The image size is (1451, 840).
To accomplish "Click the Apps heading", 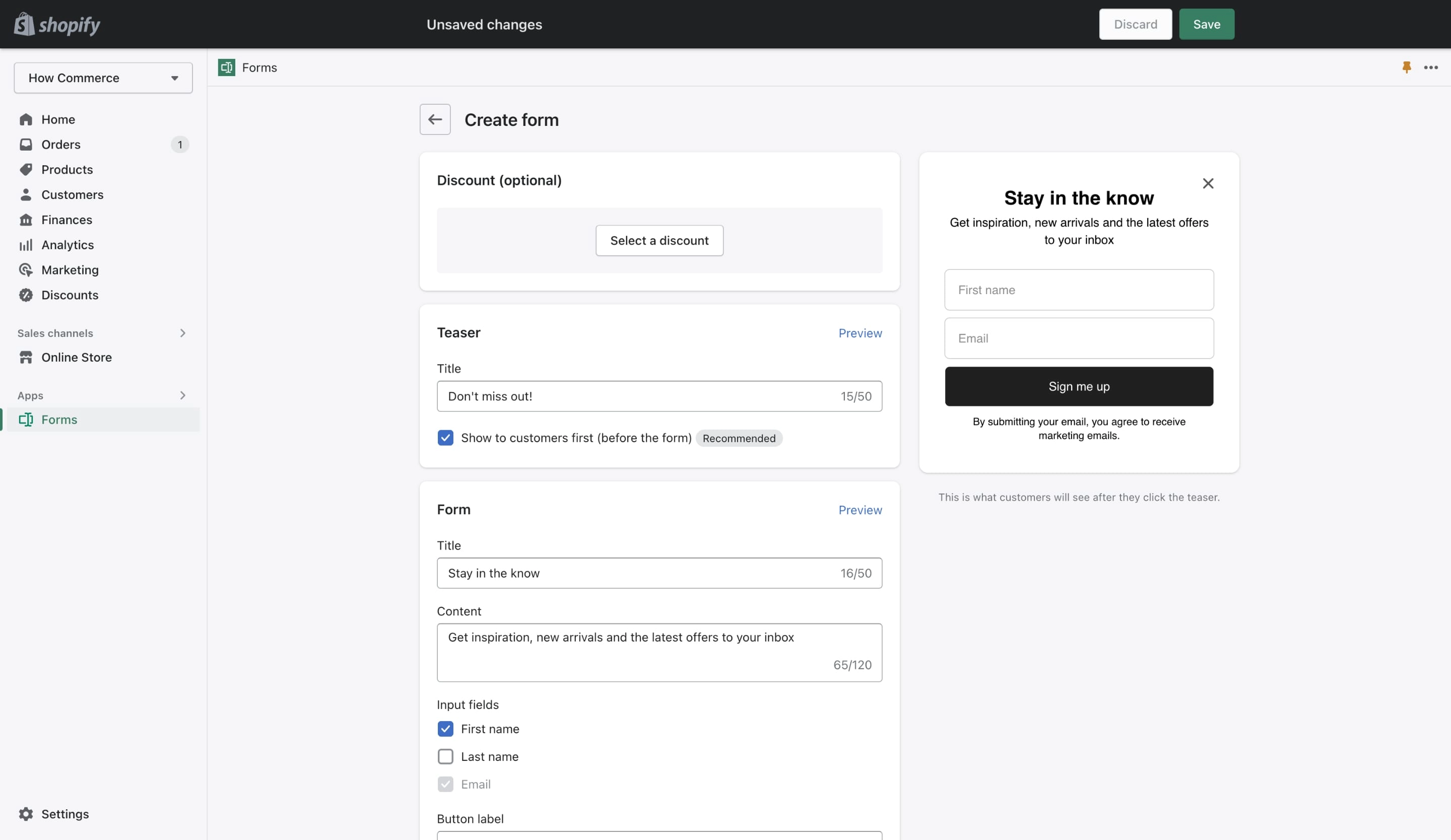I will pyautogui.click(x=31, y=395).
